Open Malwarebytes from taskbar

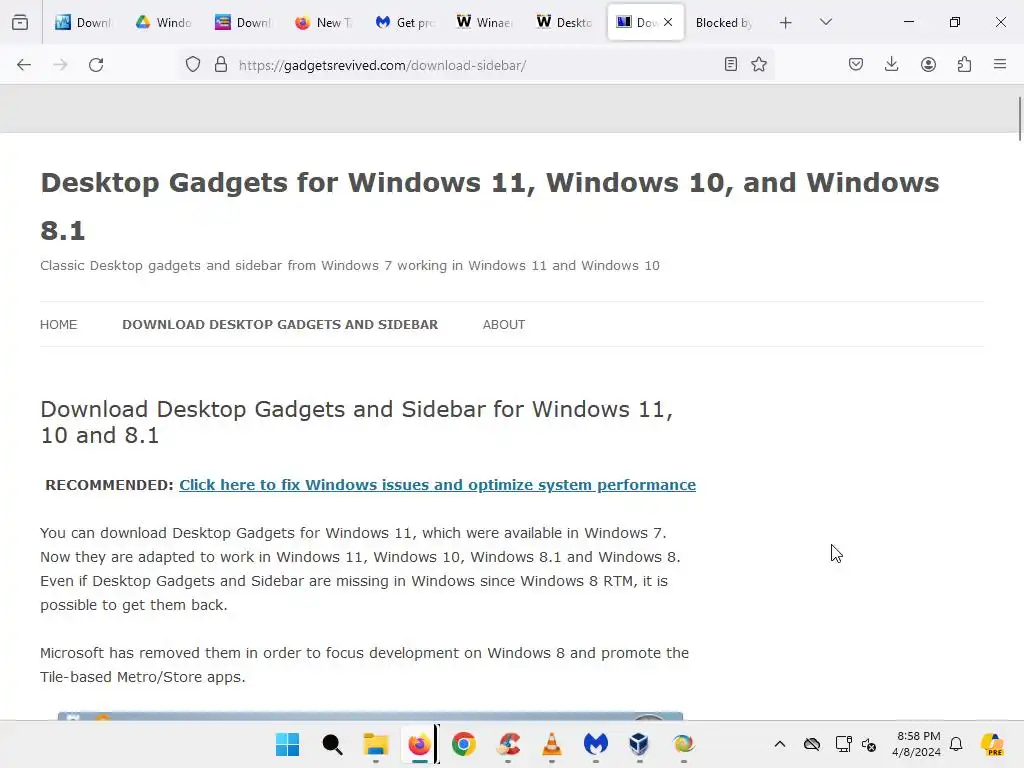point(596,744)
